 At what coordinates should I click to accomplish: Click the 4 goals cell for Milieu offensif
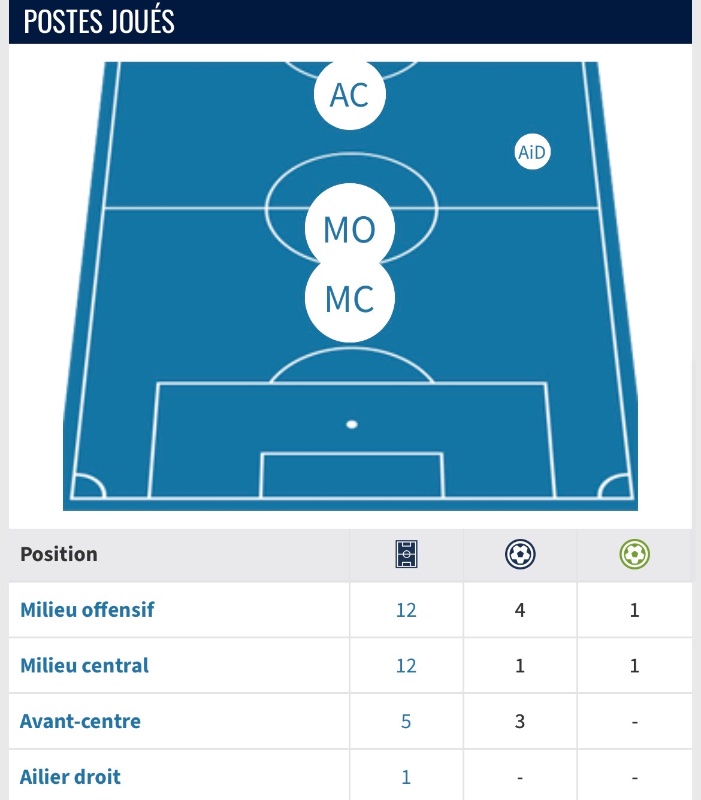point(520,610)
